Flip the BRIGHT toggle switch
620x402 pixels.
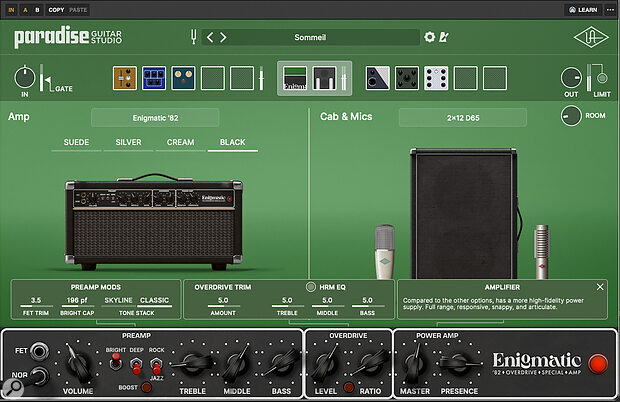pyautogui.click(x=115, y=361)
